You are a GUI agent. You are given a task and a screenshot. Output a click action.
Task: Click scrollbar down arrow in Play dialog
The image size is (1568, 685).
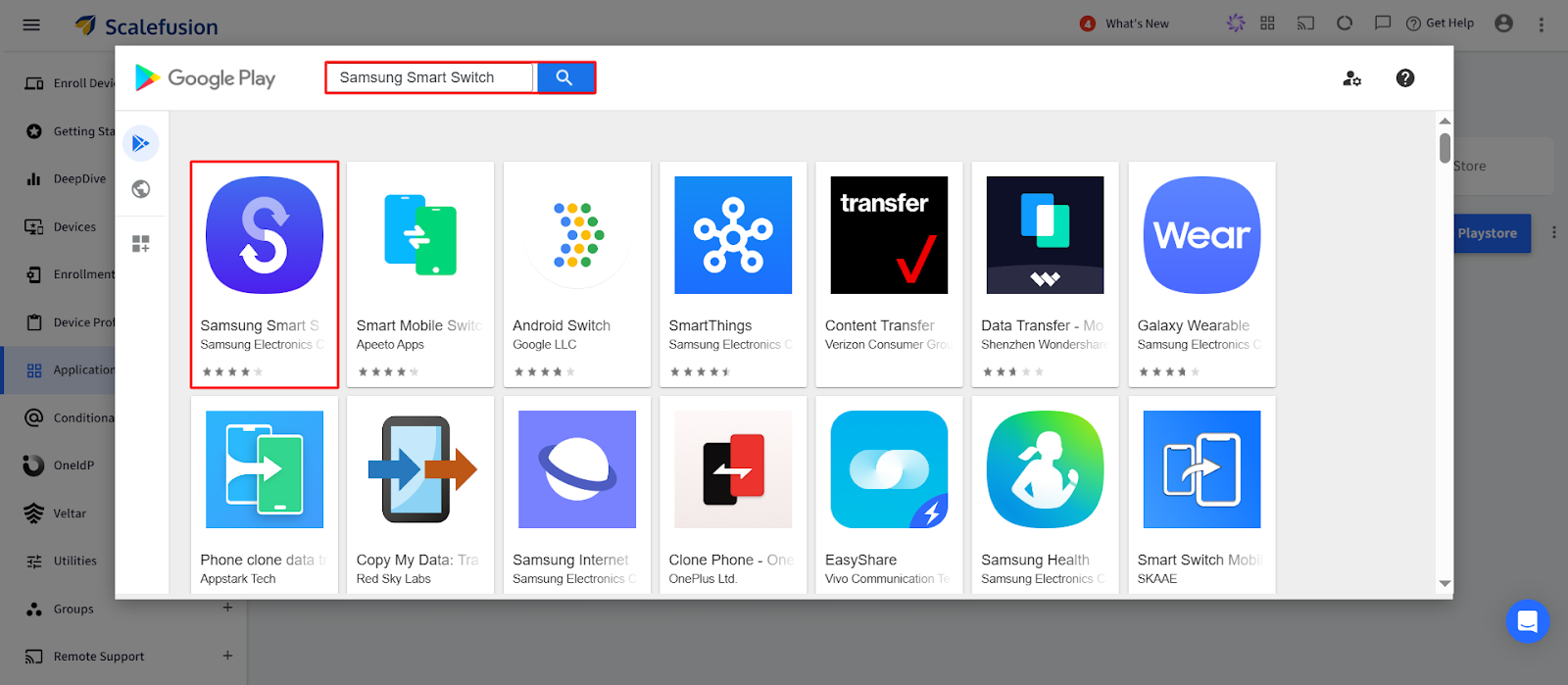click(x=1445, y=584)
